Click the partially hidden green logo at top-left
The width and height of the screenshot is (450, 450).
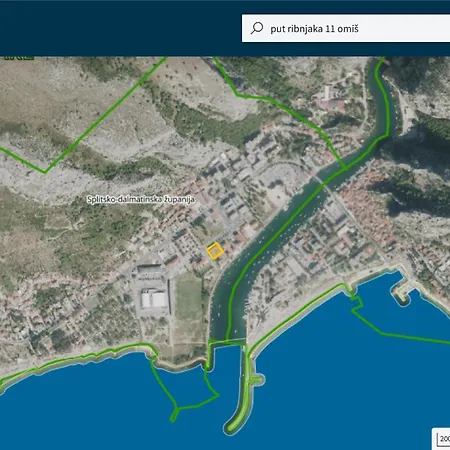[19, 58]
